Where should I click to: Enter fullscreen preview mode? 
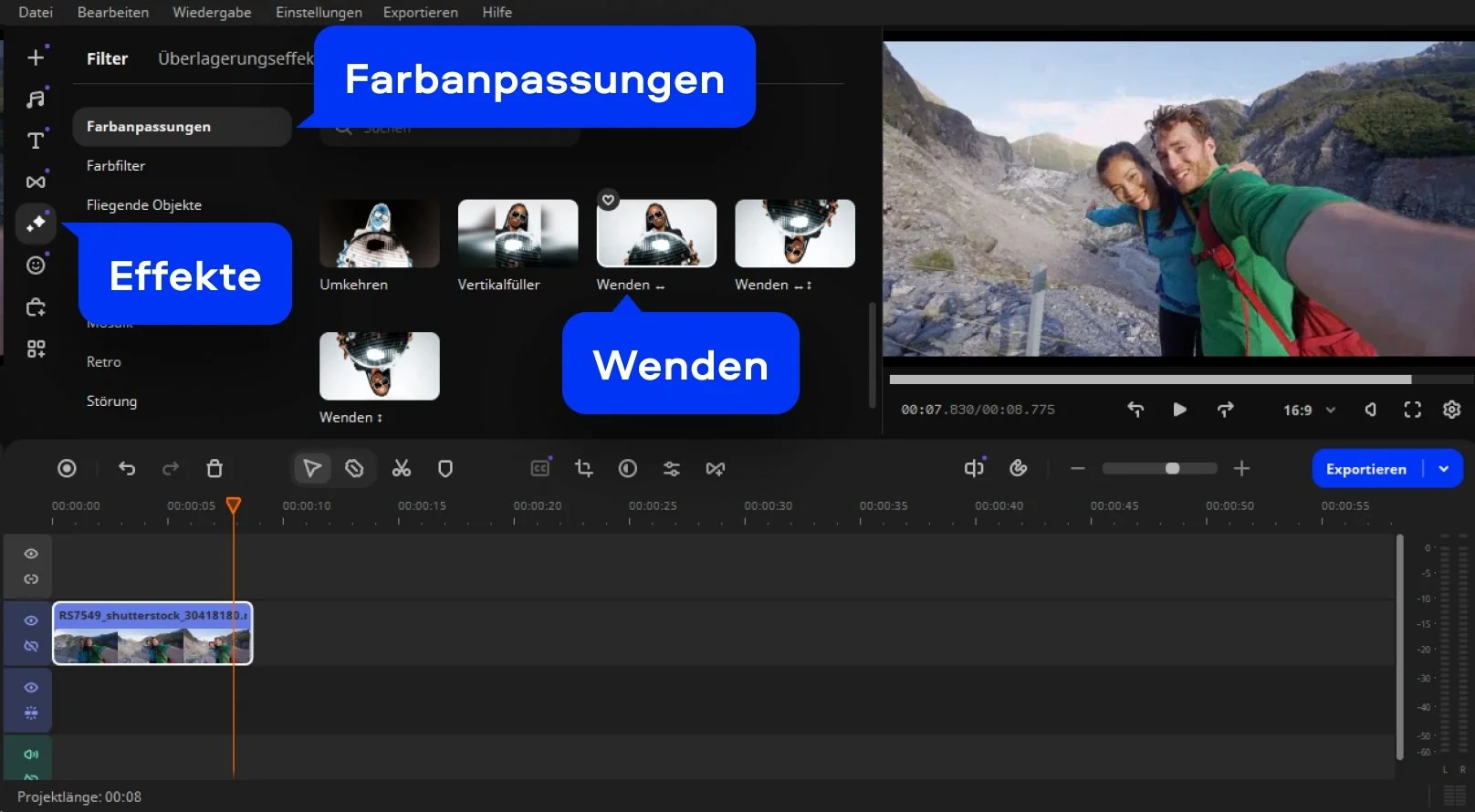pos(1412,410)
